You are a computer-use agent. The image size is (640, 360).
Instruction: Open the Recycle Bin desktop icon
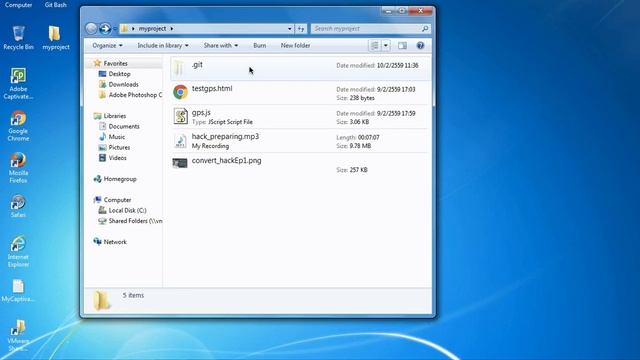[18, 38]
